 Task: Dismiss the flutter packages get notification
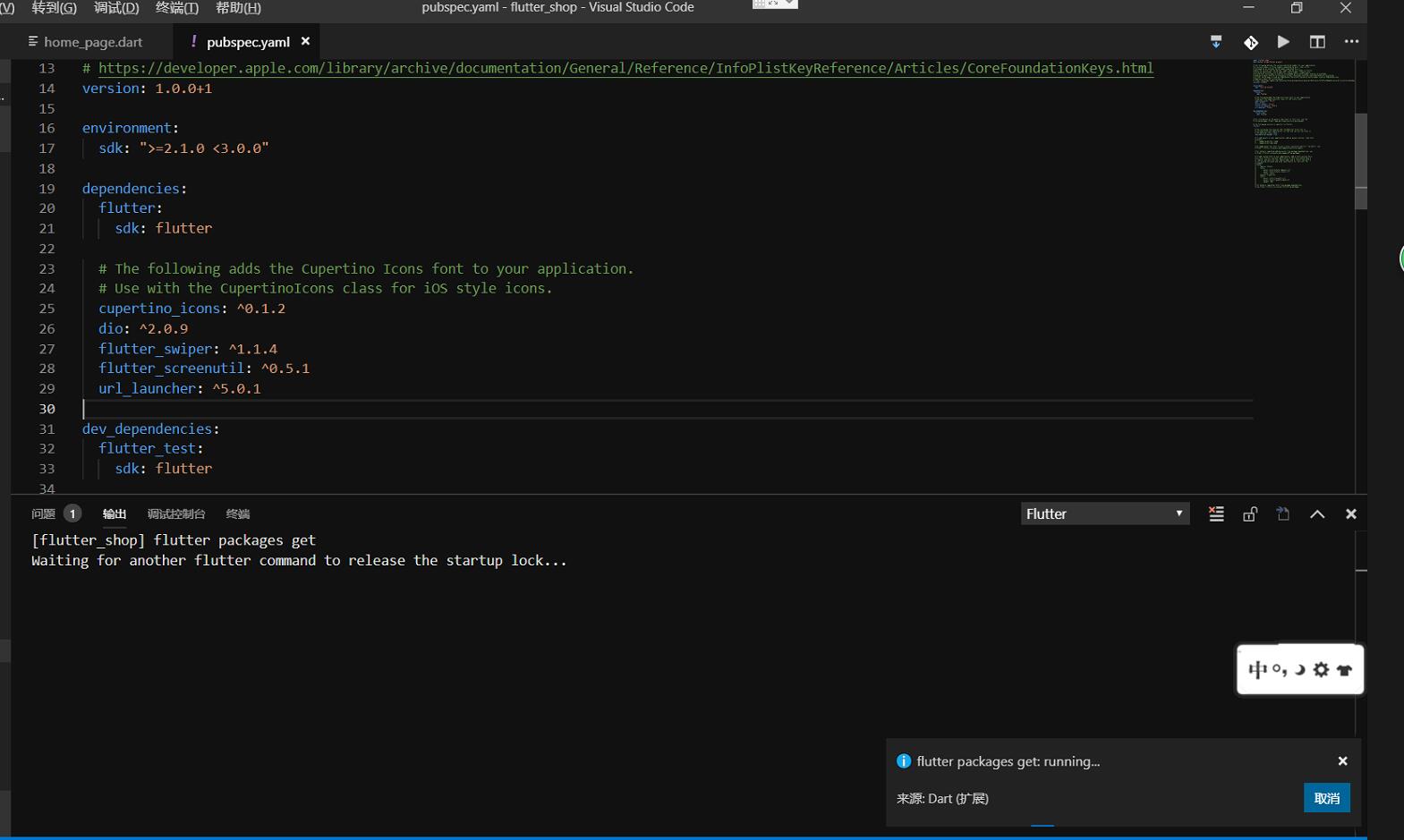pos(1342,761)
